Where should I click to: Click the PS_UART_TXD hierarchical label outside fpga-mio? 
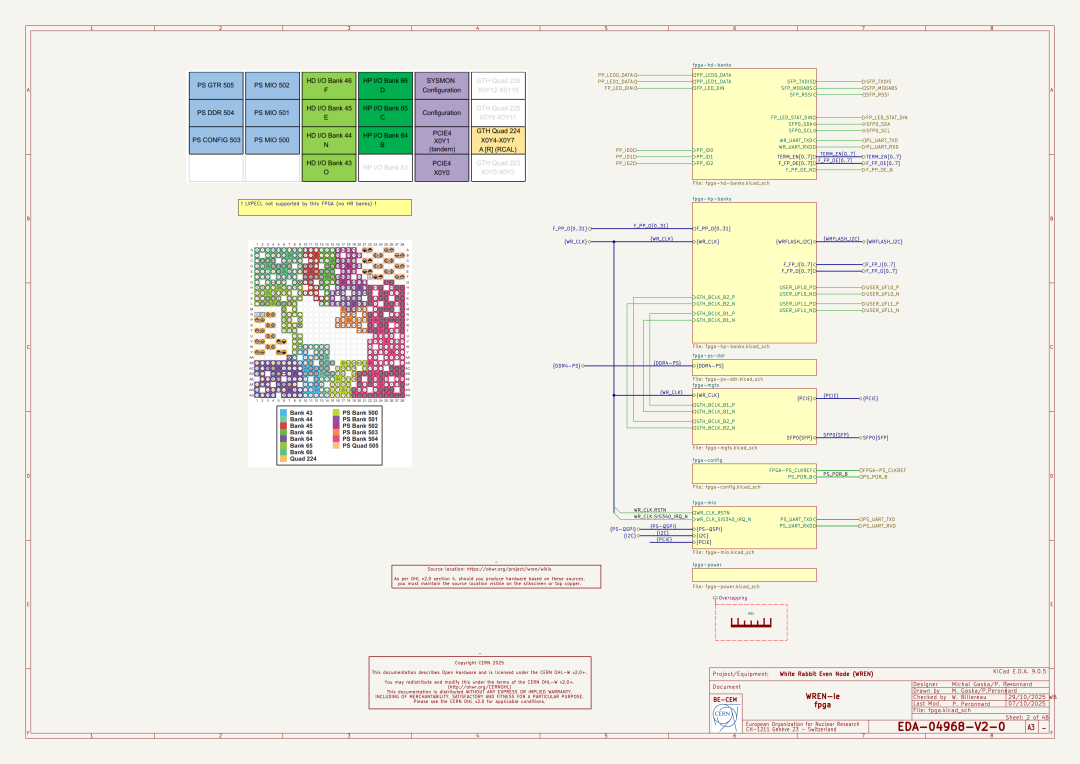pos(878,519)
